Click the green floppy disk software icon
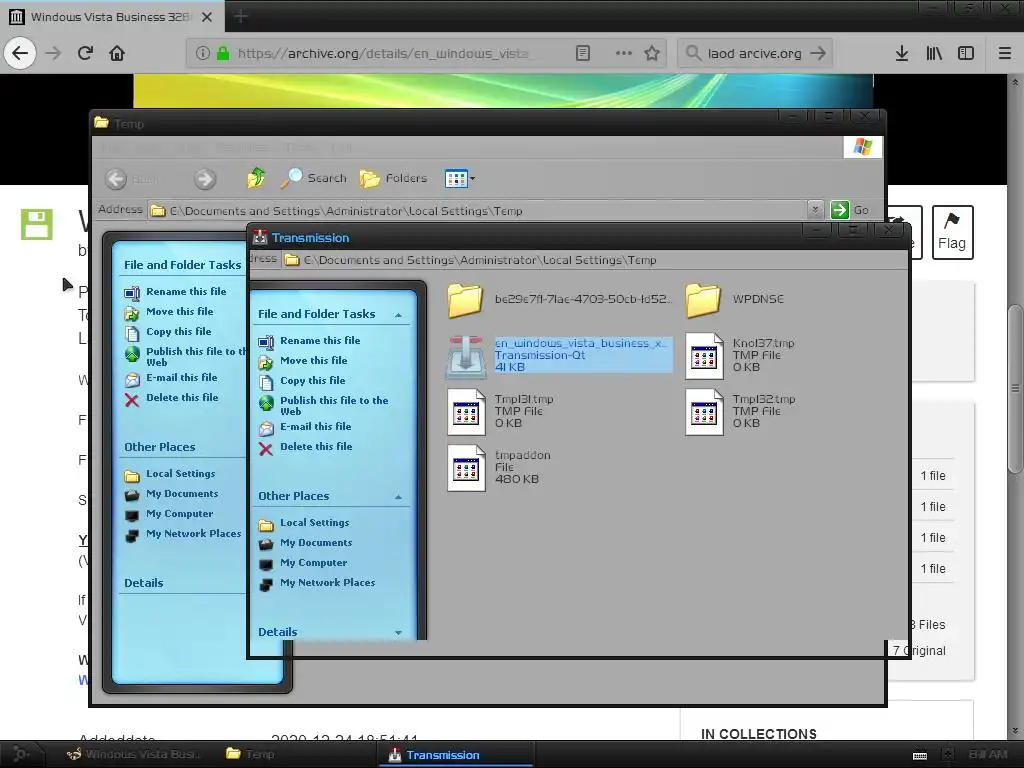 [x=37, y=225]
